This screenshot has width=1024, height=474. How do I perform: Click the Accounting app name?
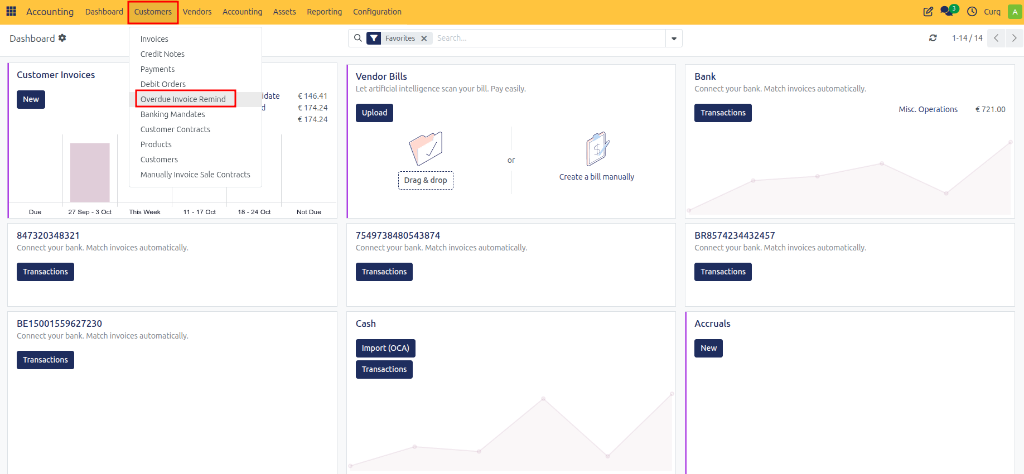tap(50, 12)
